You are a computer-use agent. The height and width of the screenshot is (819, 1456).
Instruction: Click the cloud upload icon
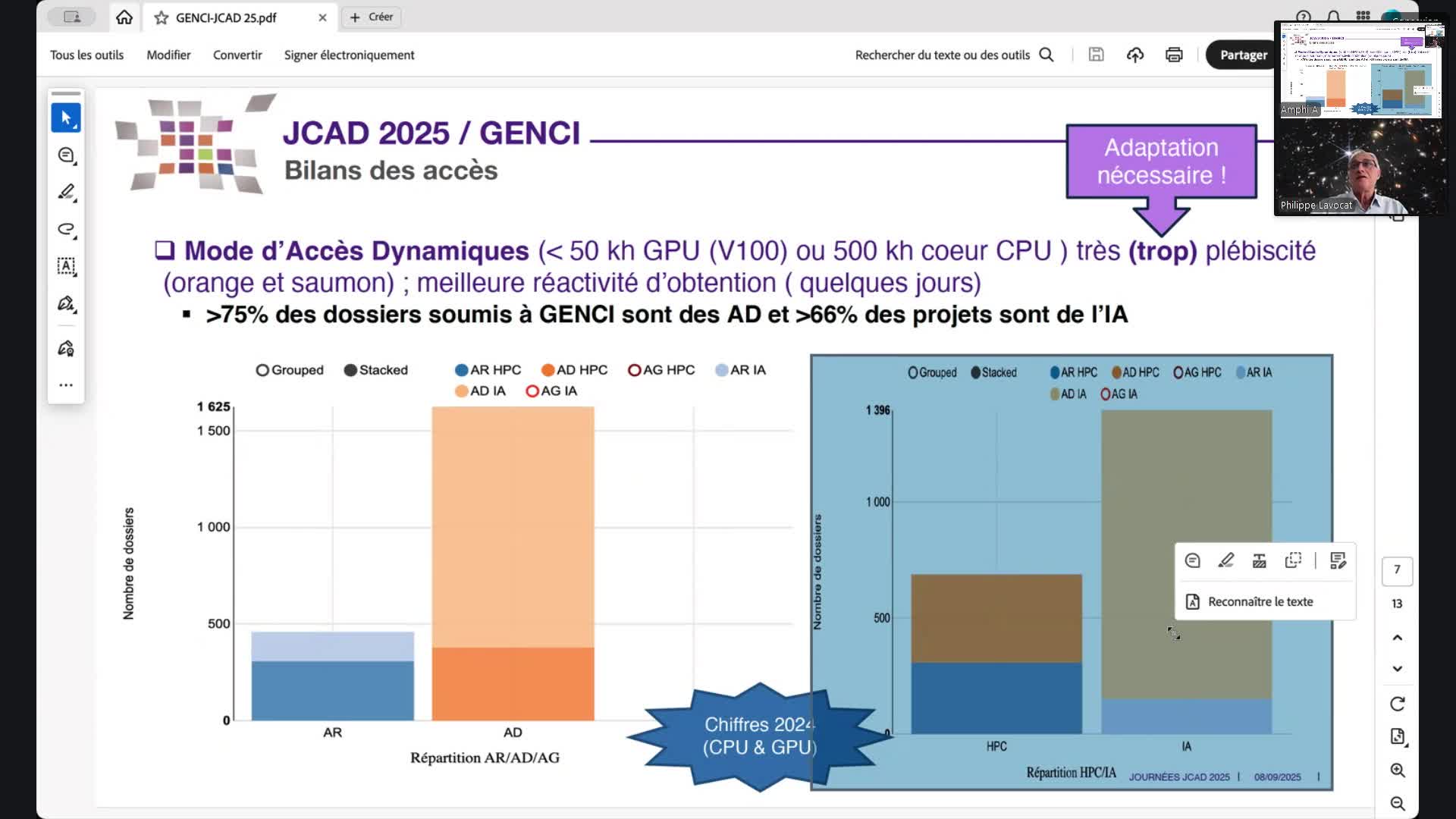tap(1134, 55)
